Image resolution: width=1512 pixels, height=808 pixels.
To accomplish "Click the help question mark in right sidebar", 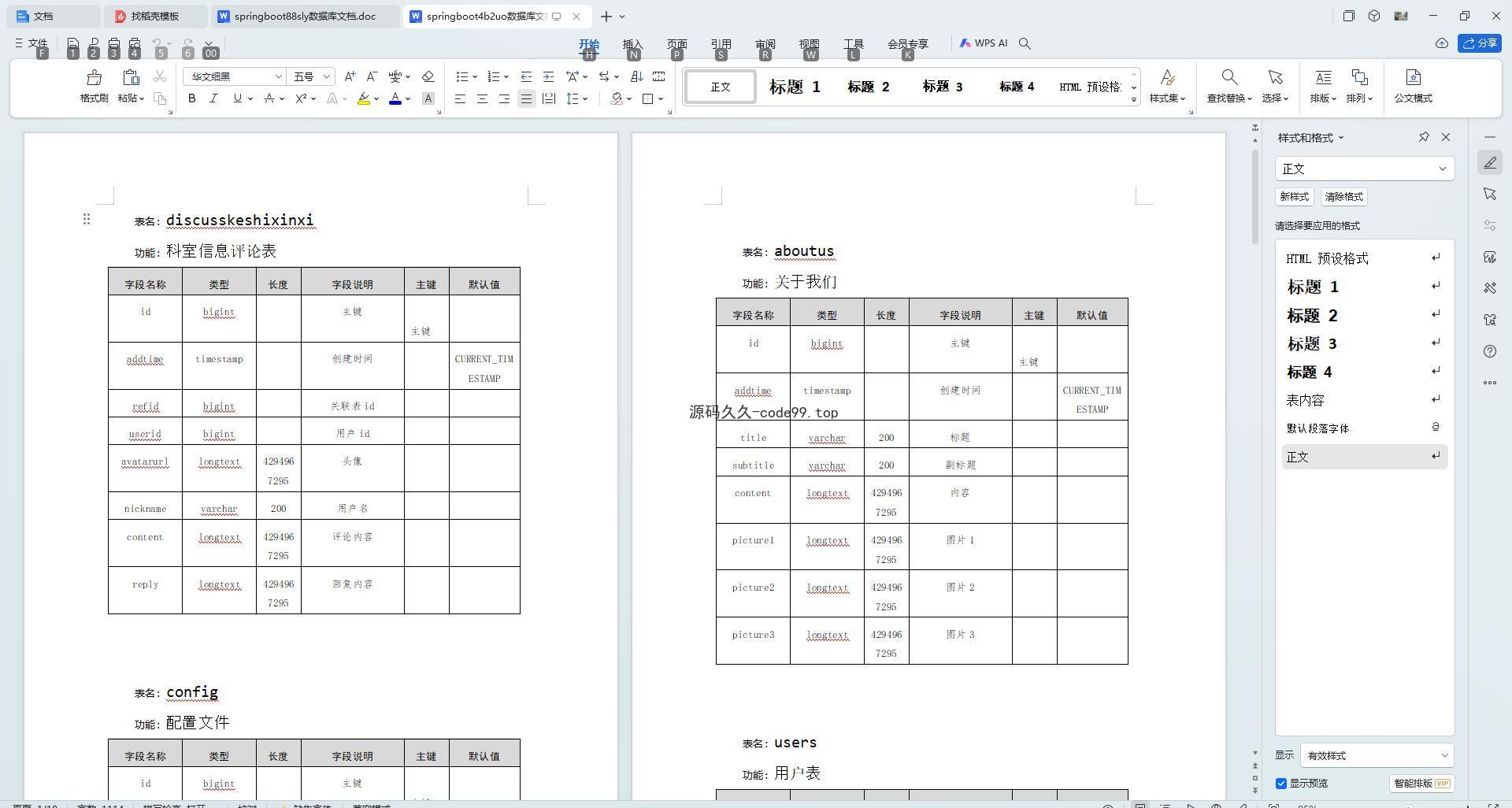I will (1490, 351).
